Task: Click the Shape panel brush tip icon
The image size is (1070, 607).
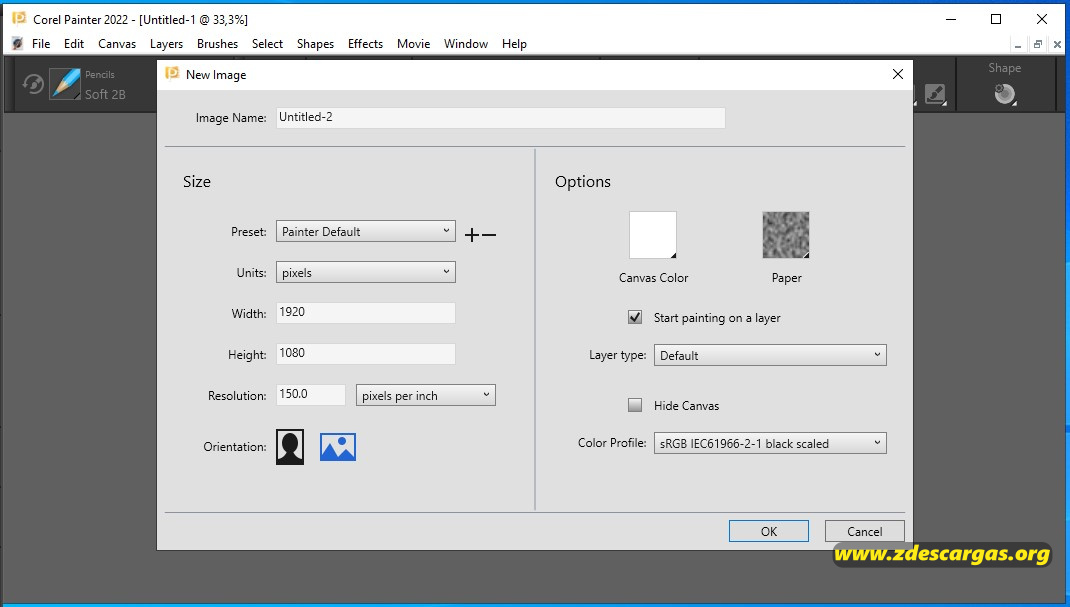Action: tap(1005, 93)
